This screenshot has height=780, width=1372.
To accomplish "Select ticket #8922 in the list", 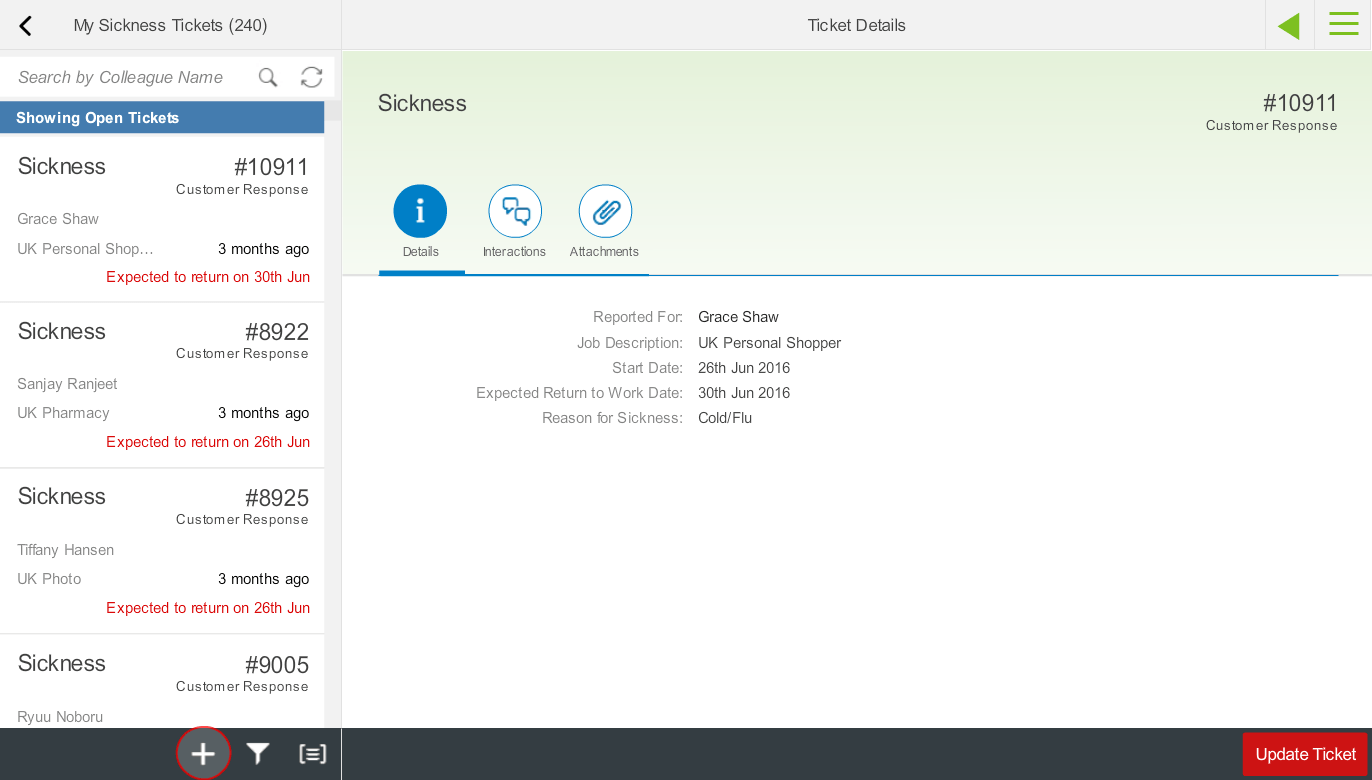I will [162, 385].
